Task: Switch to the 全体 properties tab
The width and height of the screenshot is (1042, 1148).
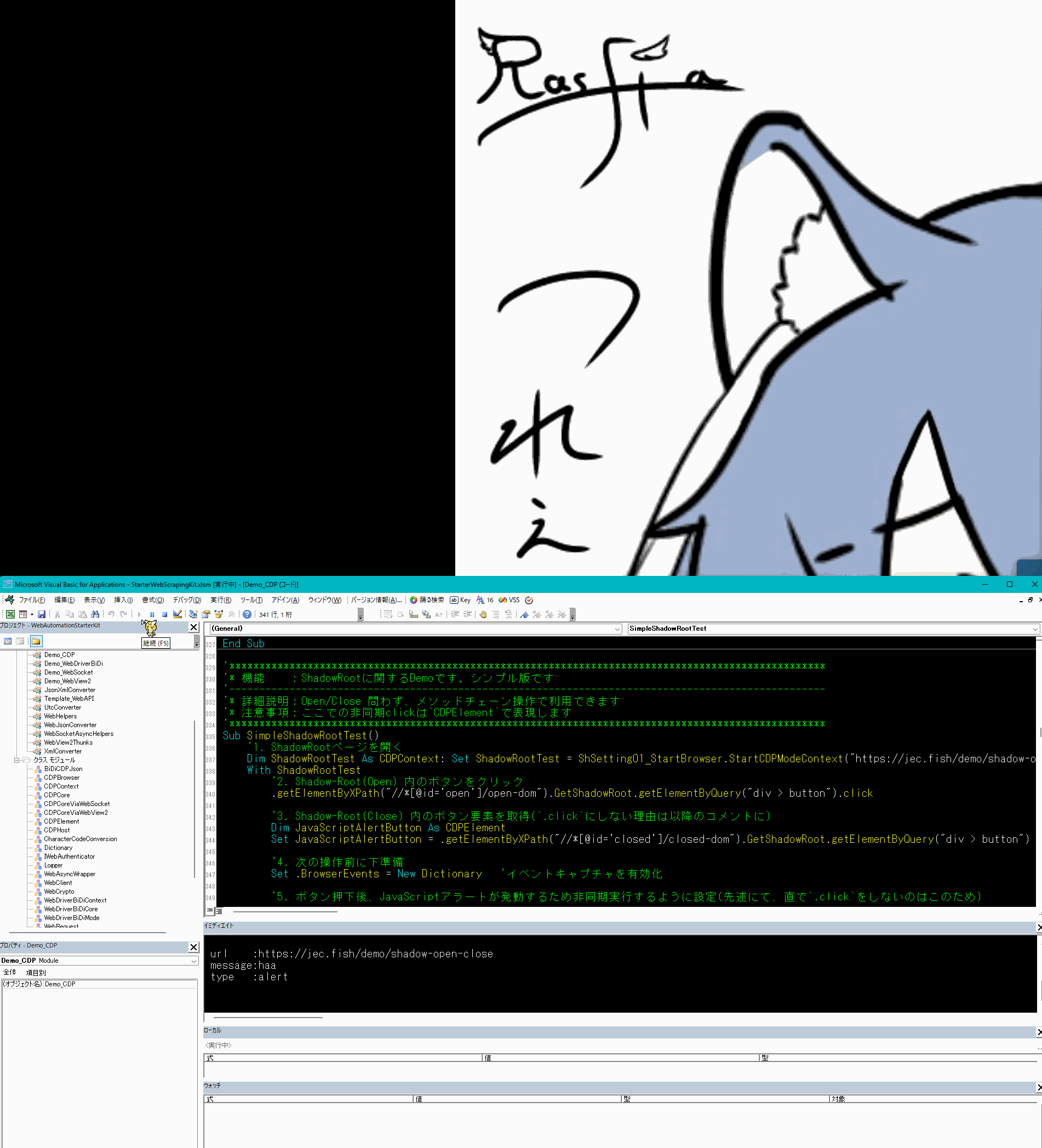Action: point(10,973)
